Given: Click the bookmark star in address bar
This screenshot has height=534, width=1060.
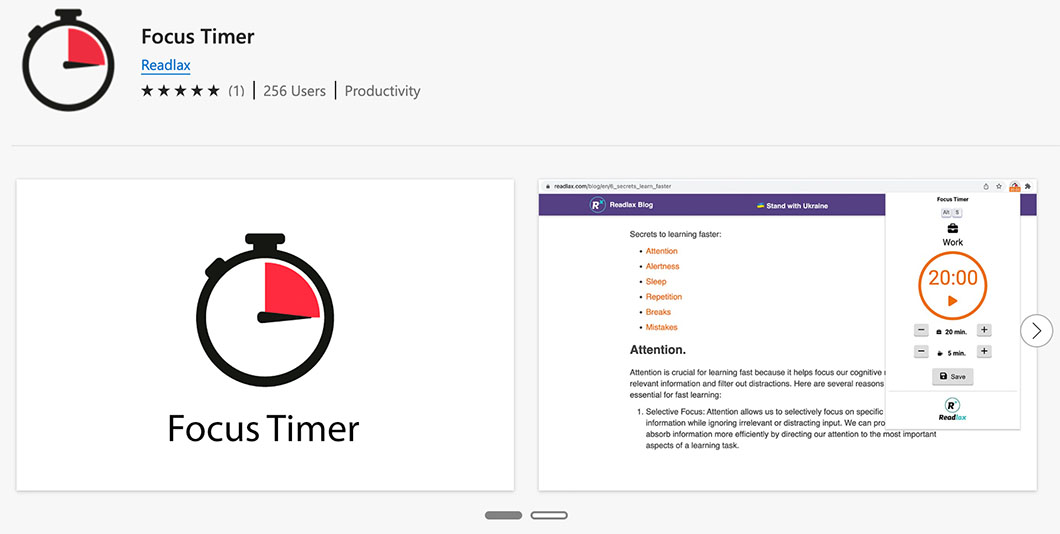Looking at the screenshot, I should pos(998,186).
